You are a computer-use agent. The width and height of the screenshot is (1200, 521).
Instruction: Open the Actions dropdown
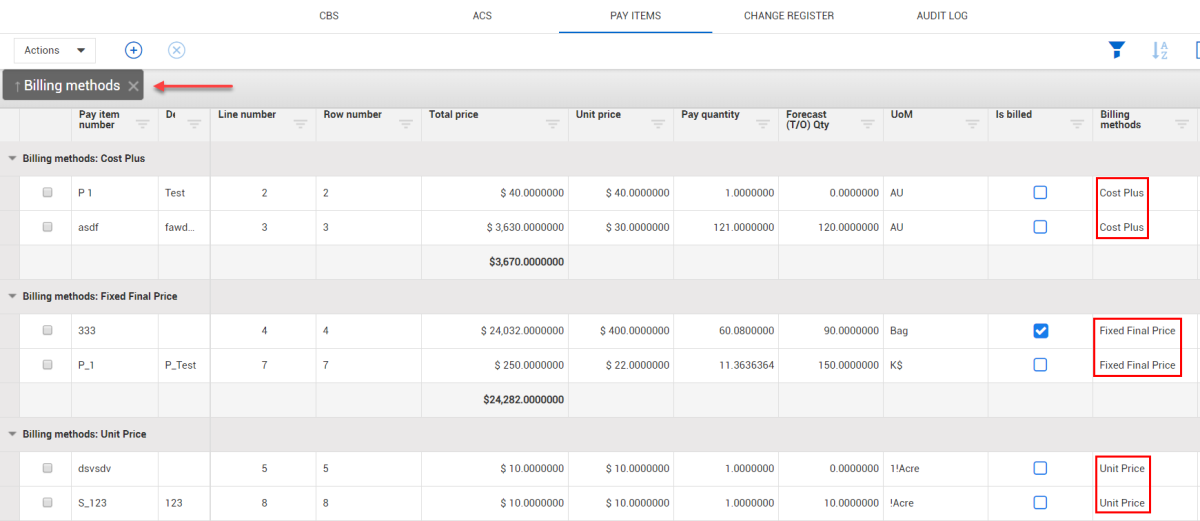(x=54, y=50)
